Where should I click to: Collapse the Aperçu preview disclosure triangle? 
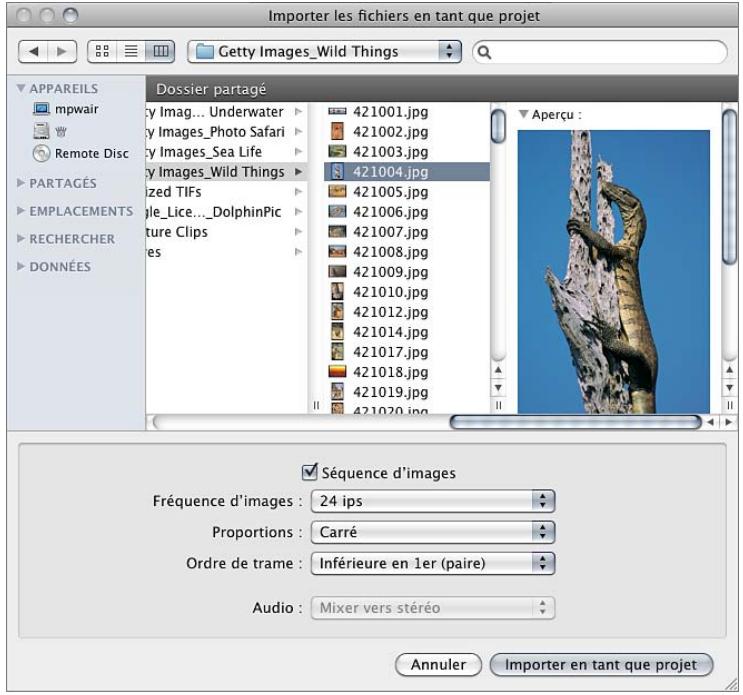click(x=523, y=114)
